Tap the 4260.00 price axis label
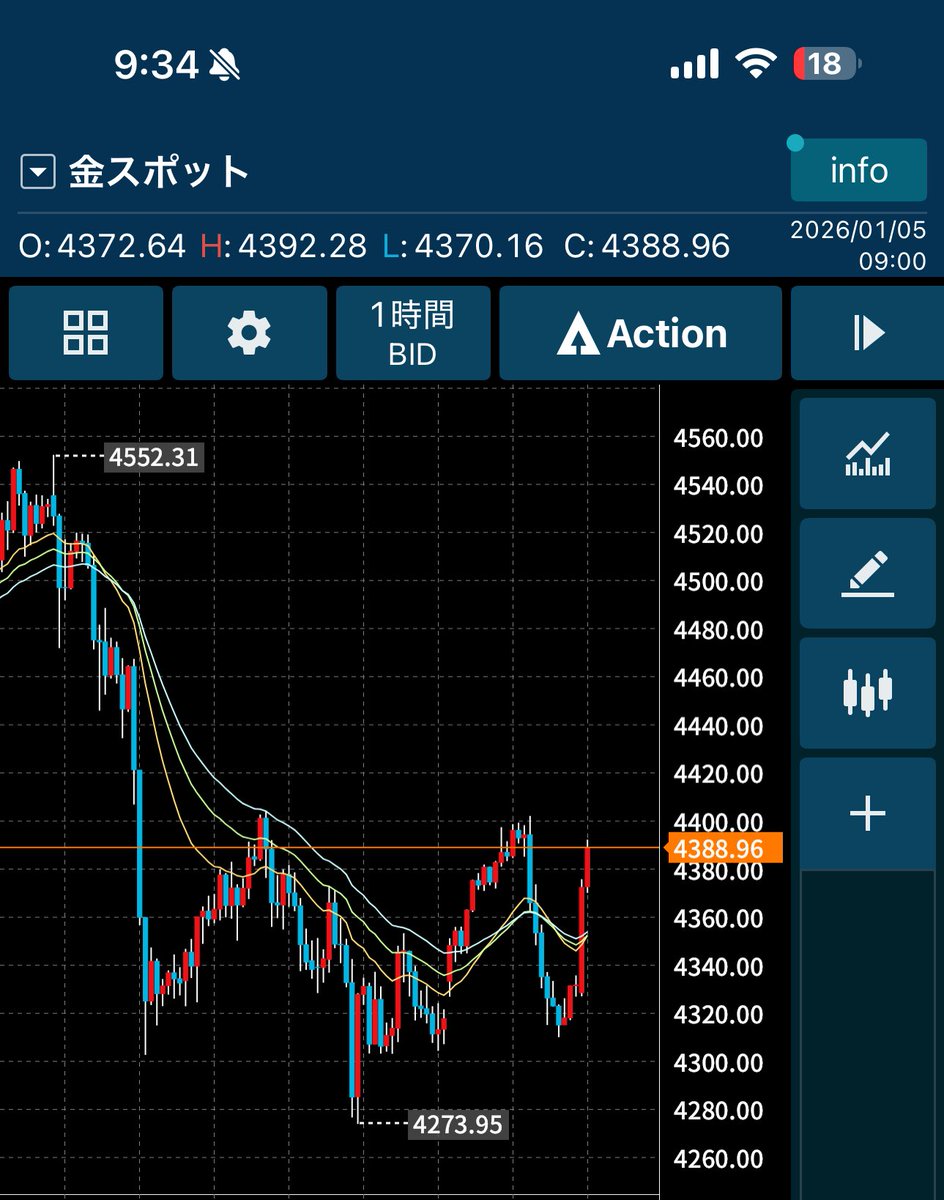Image resolution: width=944 pixels, height=1200 pixels. pos(718,1158)
